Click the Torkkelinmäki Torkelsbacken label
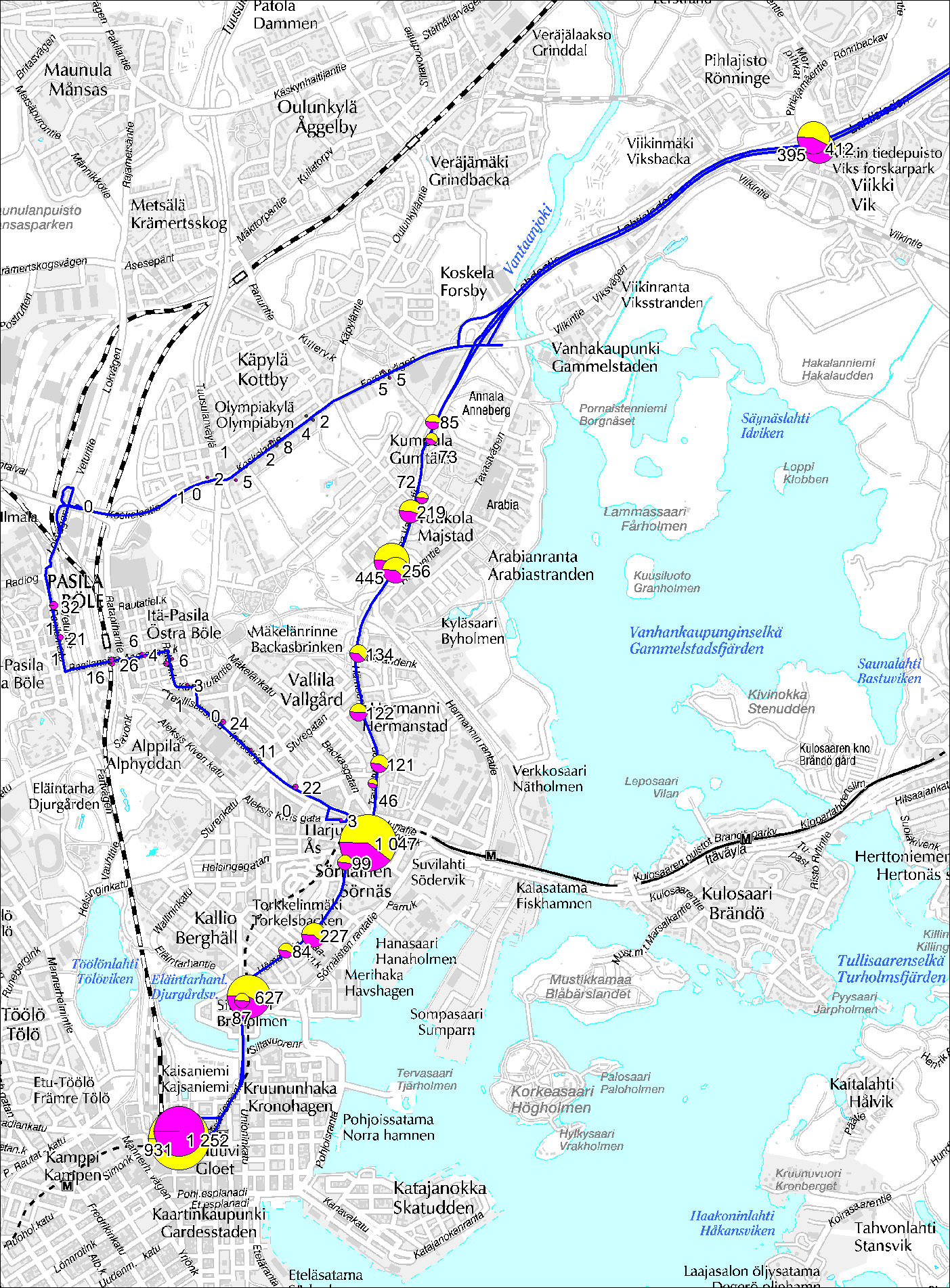The height and width of the screenshot is (1288, 950). 298,912
